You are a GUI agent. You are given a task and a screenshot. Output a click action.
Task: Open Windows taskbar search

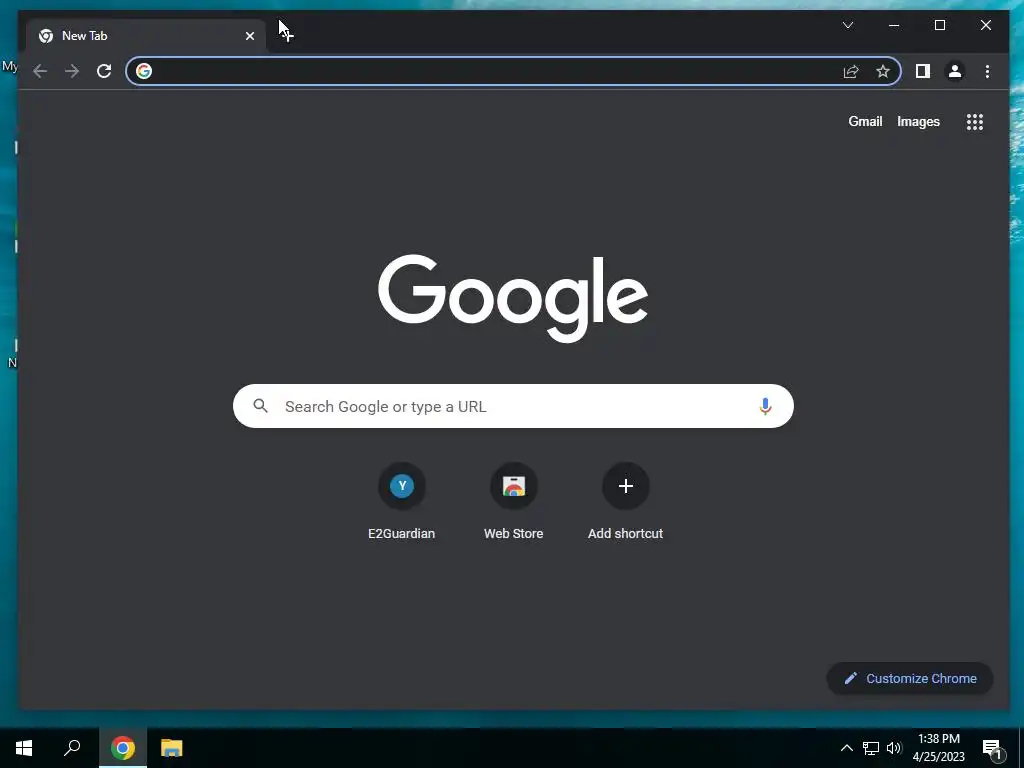coord(72,748)
